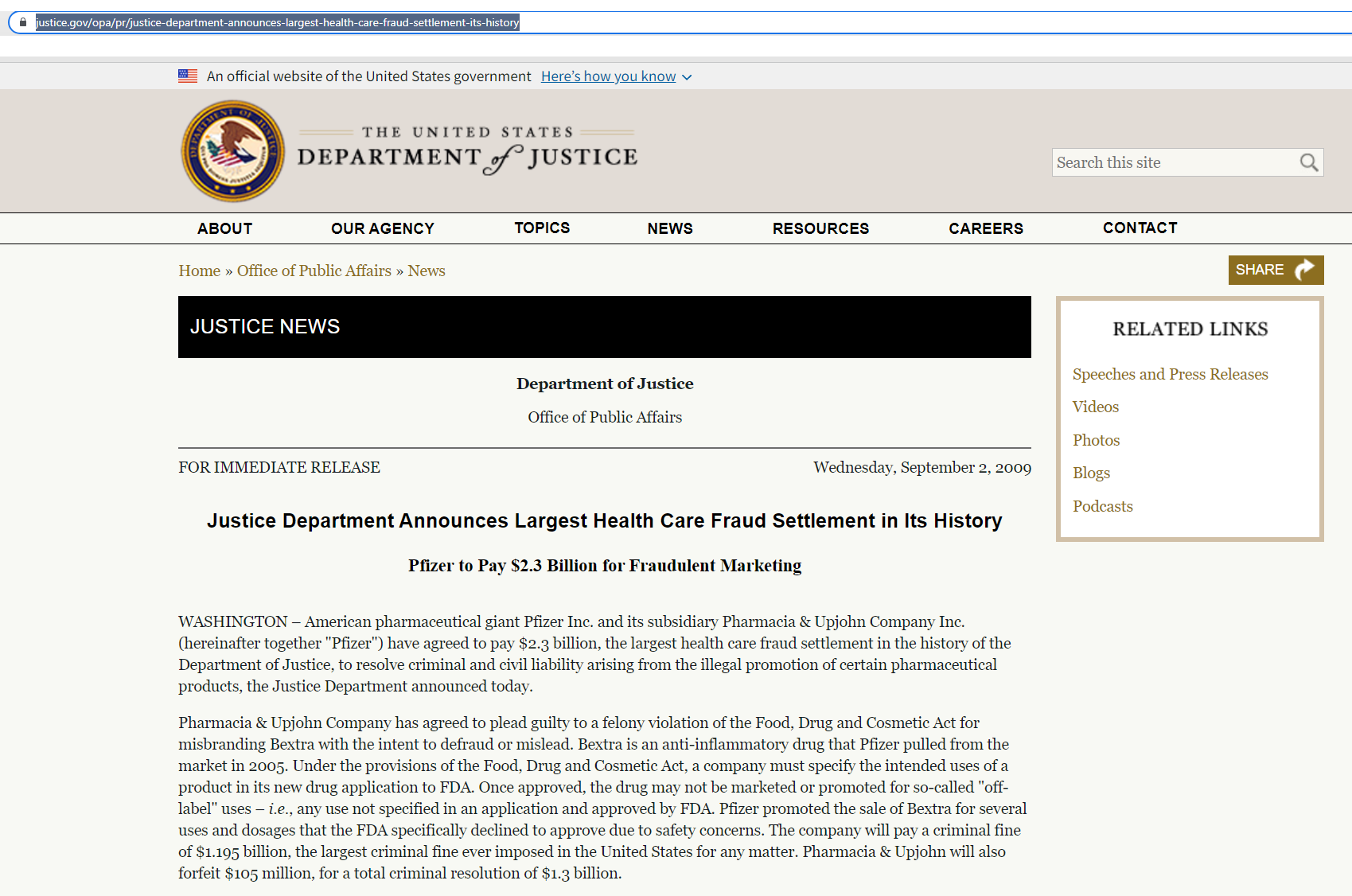Click the 'FOR IMMEDIATE RELEASE' text
1352x896 pixels.
click(x=279, y=467)
